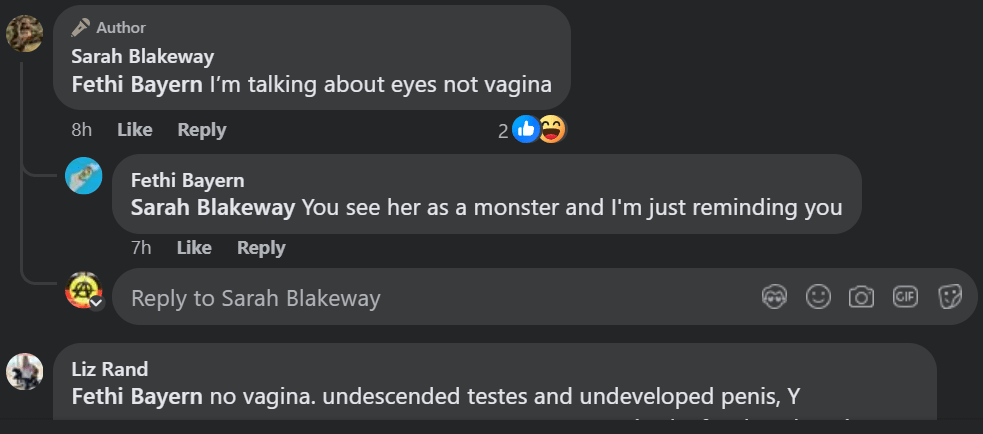Open Sarah Blakeway's profile picture
The width and height of the screenshot is (983, 434).
(x=24, y=33)
